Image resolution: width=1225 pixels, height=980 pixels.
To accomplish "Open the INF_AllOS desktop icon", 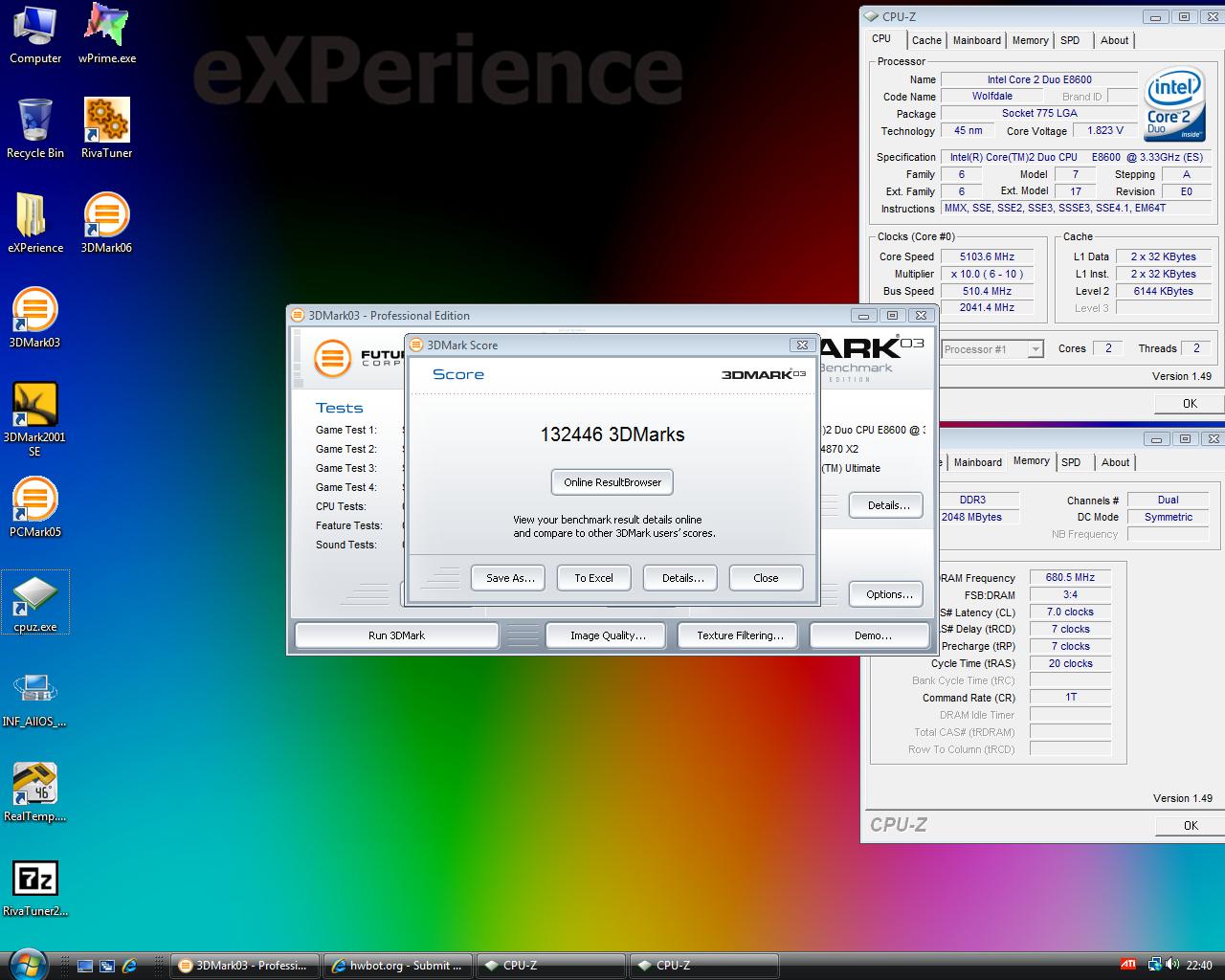I will point(34,697).
